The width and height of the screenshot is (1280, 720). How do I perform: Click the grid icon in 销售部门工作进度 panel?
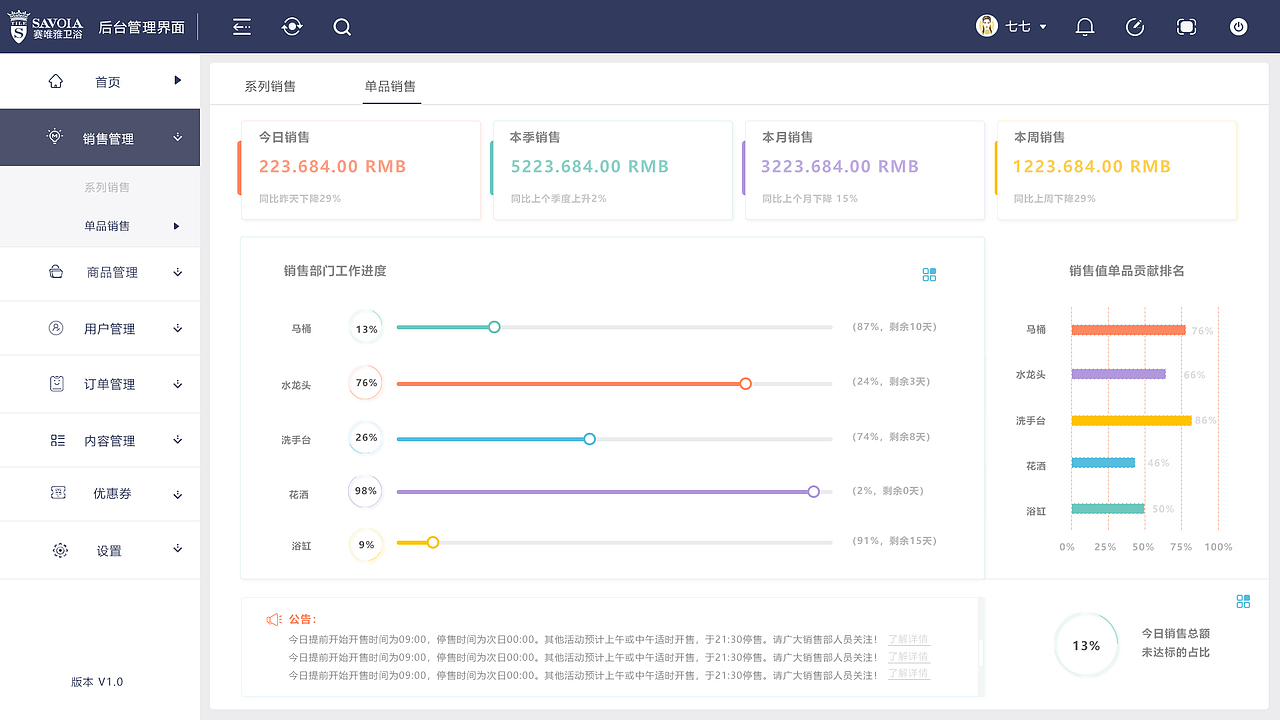[x=929, y=274]
